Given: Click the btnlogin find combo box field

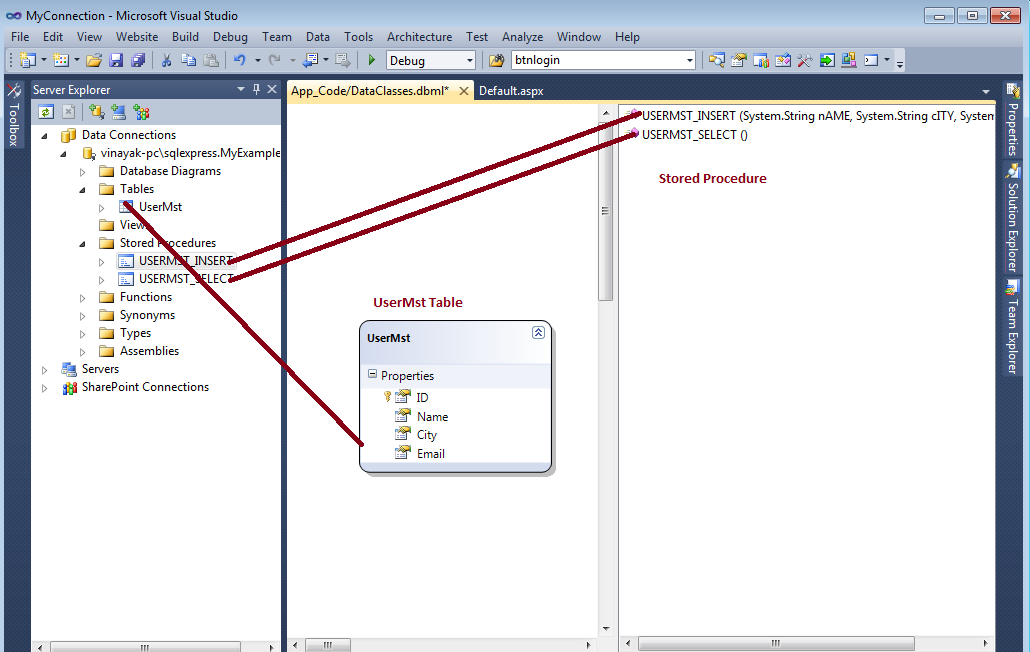Looking at the screenshot, I should pyautogui.click(x=597, y=61).
